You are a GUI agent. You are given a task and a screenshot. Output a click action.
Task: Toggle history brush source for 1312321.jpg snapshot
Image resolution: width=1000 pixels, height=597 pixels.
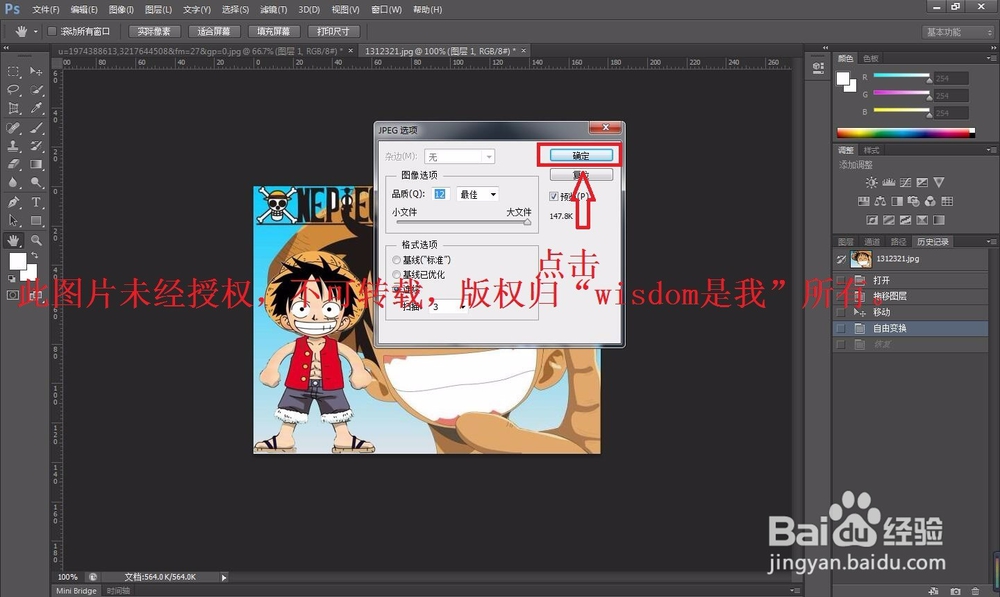click(x=841, y=259)
